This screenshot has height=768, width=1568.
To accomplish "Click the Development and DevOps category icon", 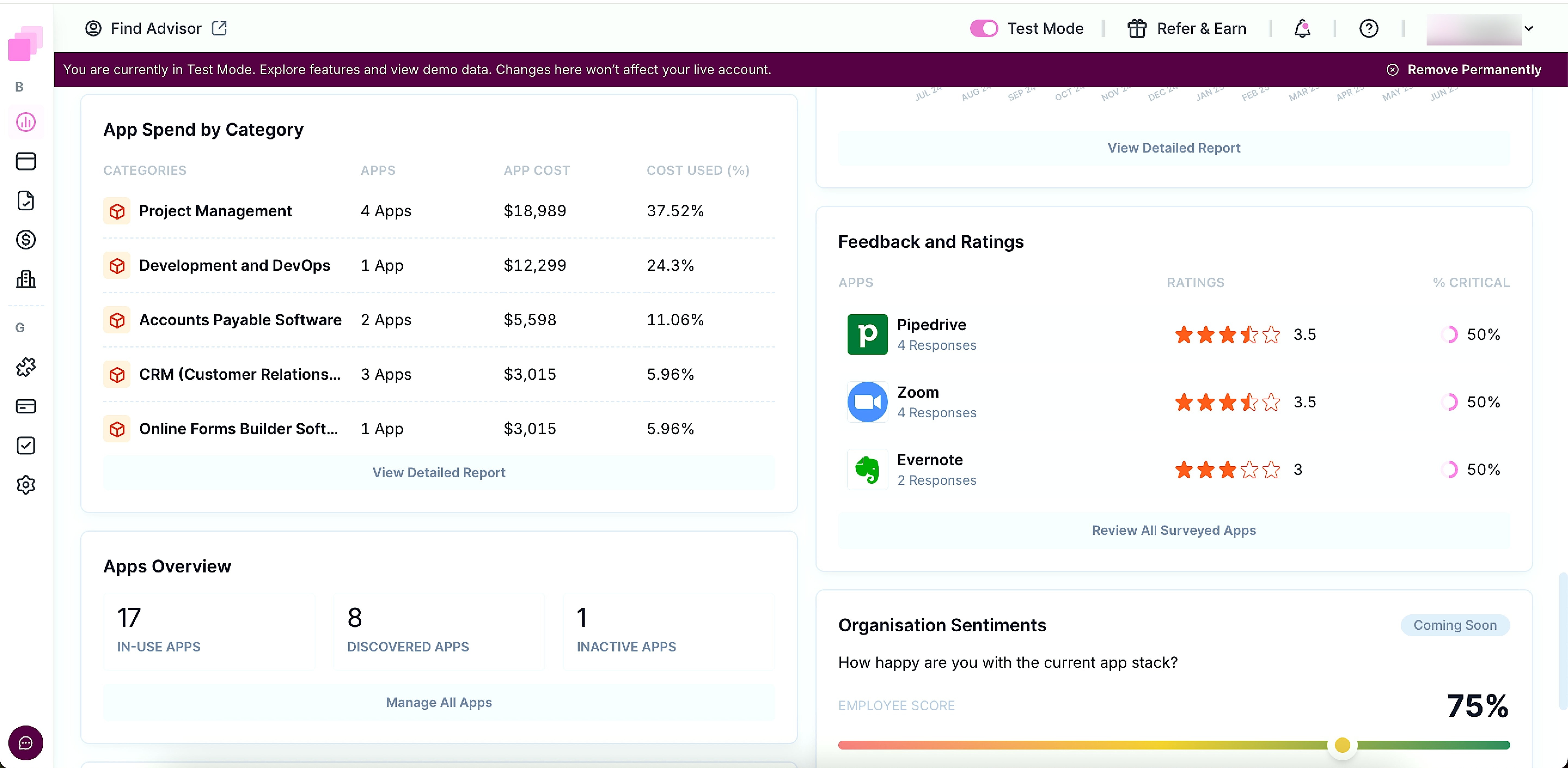I will pos(117,266).
